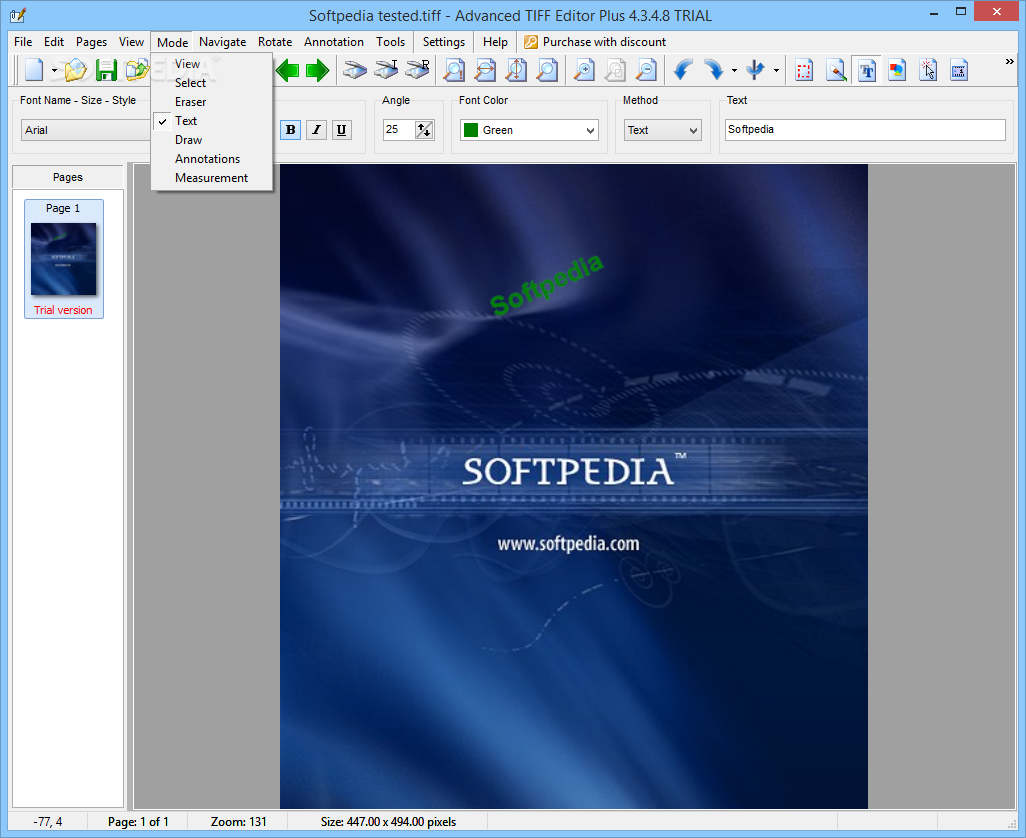
Task: Click the grayed zoom selection icon
Action: 615,70
